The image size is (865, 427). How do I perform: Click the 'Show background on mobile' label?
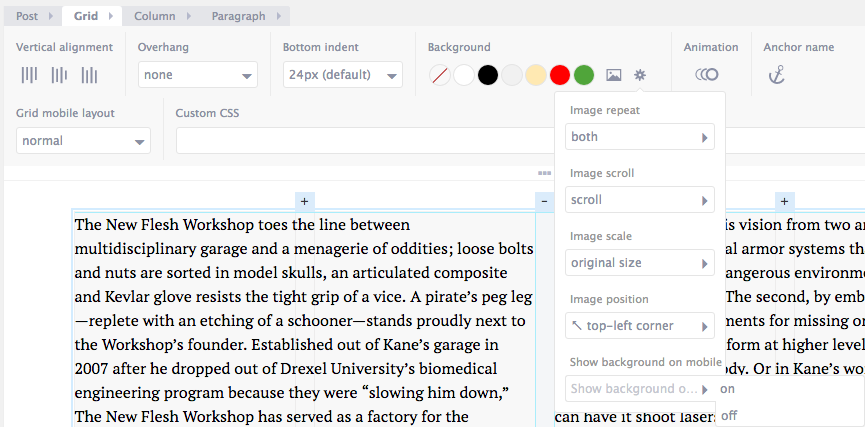pos(645,362)
